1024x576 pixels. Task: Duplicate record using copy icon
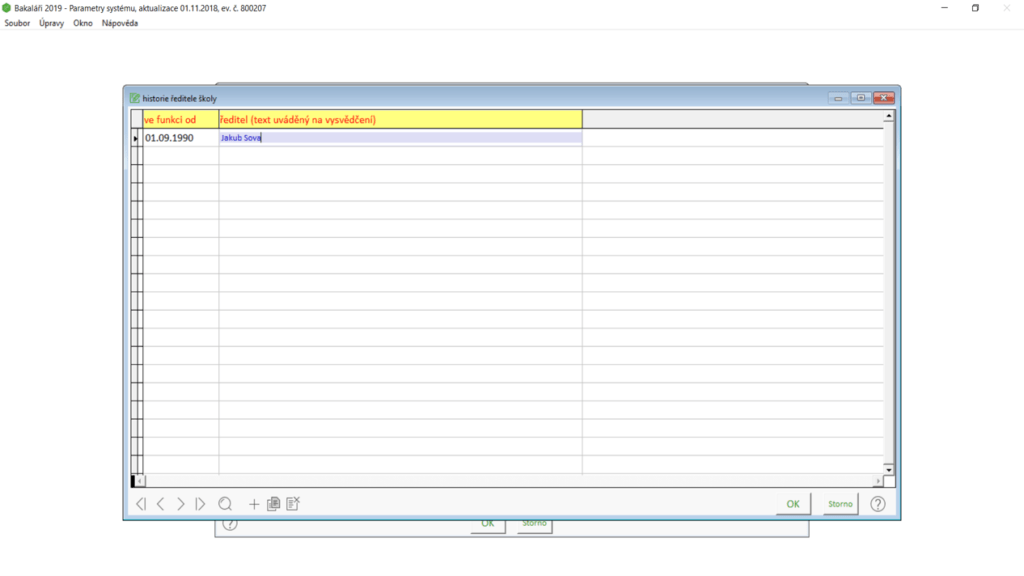273,504
